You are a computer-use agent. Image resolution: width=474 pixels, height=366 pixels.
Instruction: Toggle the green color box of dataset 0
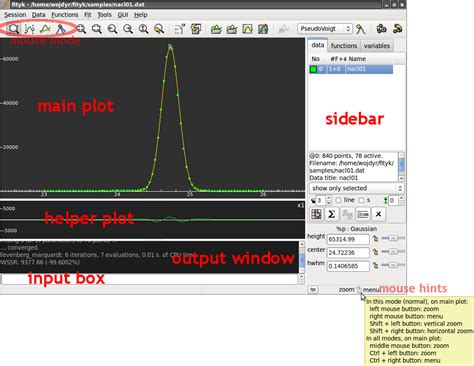pyautogui.click(x=313, y=69)
